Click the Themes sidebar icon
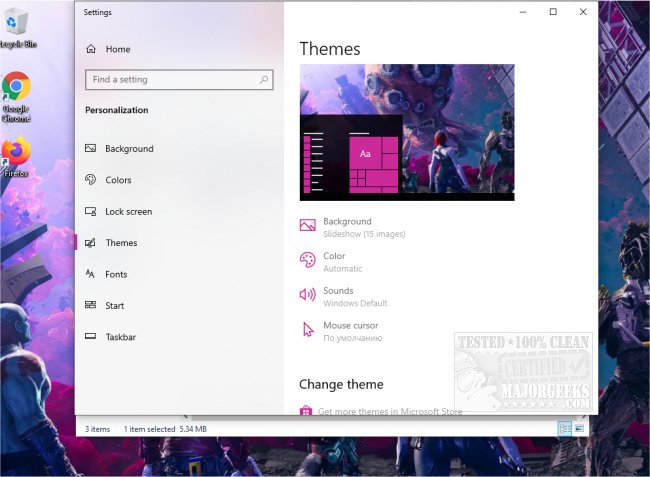Screen dimensions: 650x477 [x=91, y=243]
